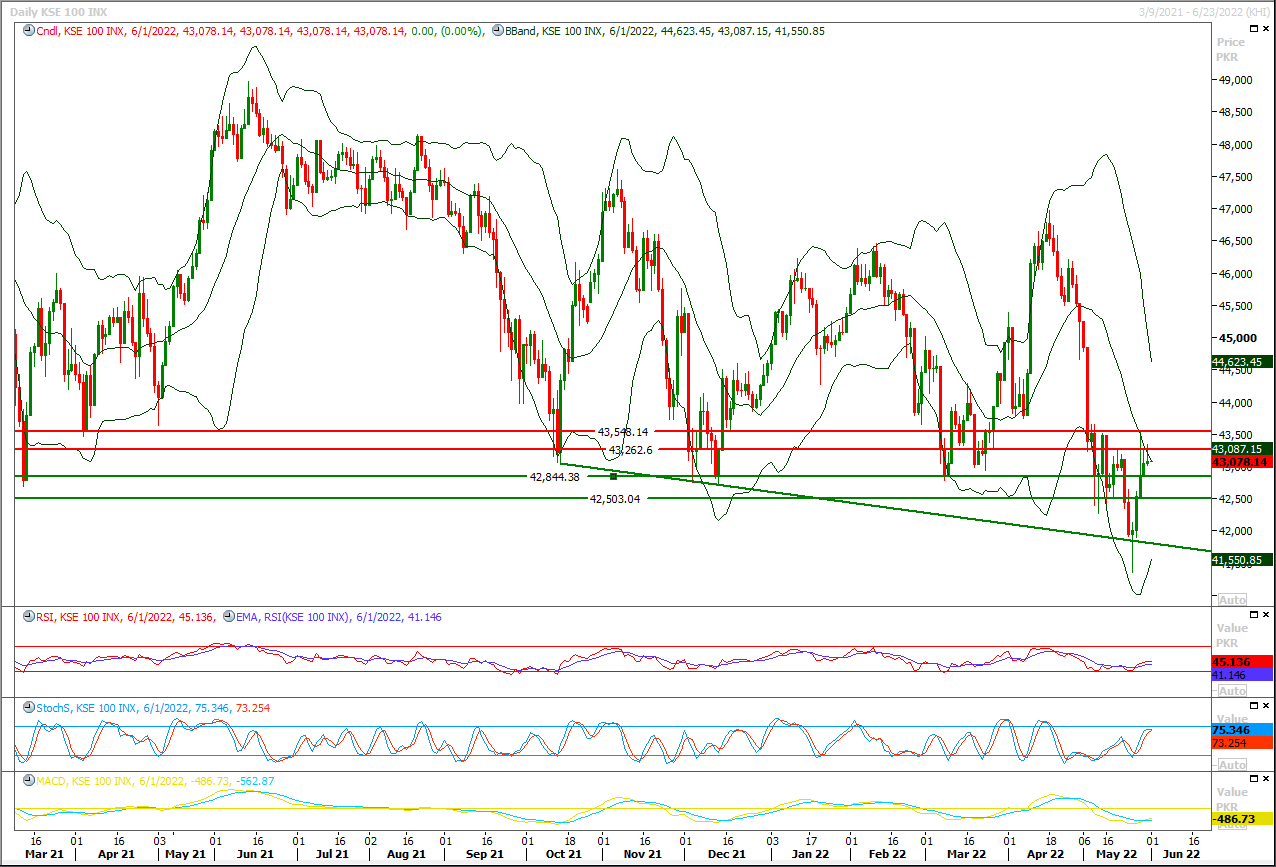Click the Jan 22 time axis label

[809, 854]
